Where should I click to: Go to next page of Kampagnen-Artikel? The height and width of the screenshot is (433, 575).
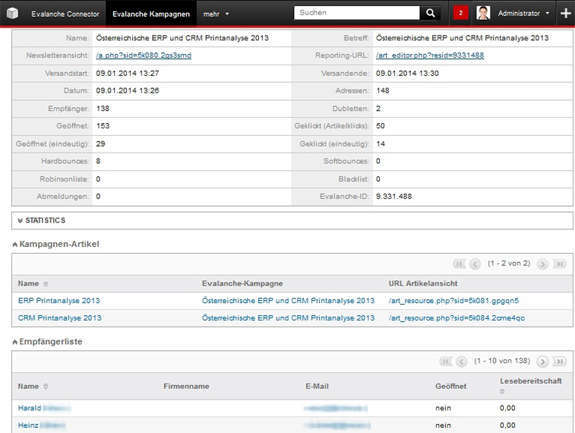point(542,264)
